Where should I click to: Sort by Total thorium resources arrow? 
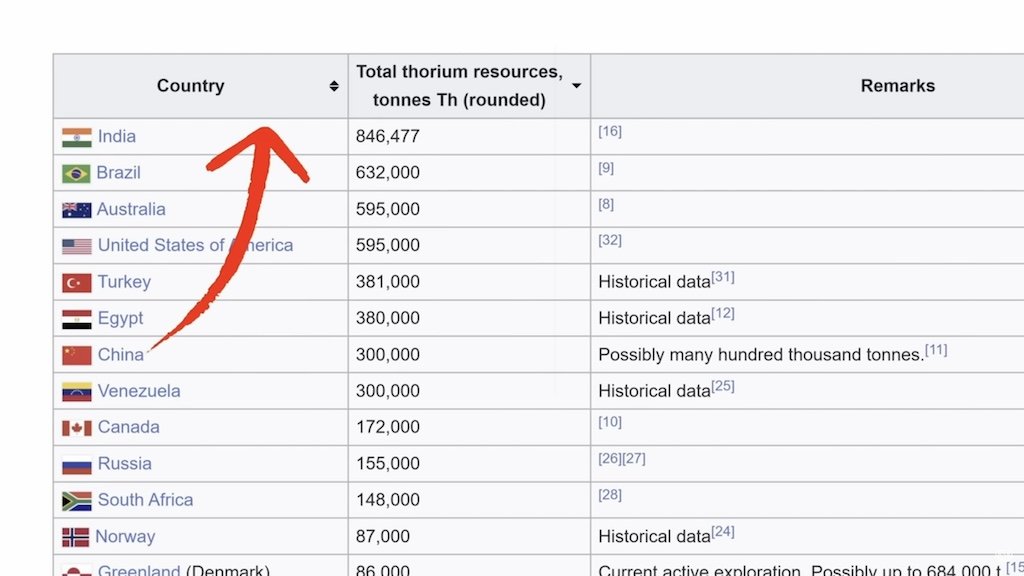[577, 86]
